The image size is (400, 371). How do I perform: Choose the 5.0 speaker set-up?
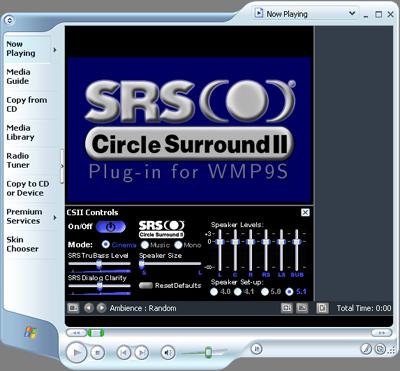pyautogui.click(x=265, y=292)
